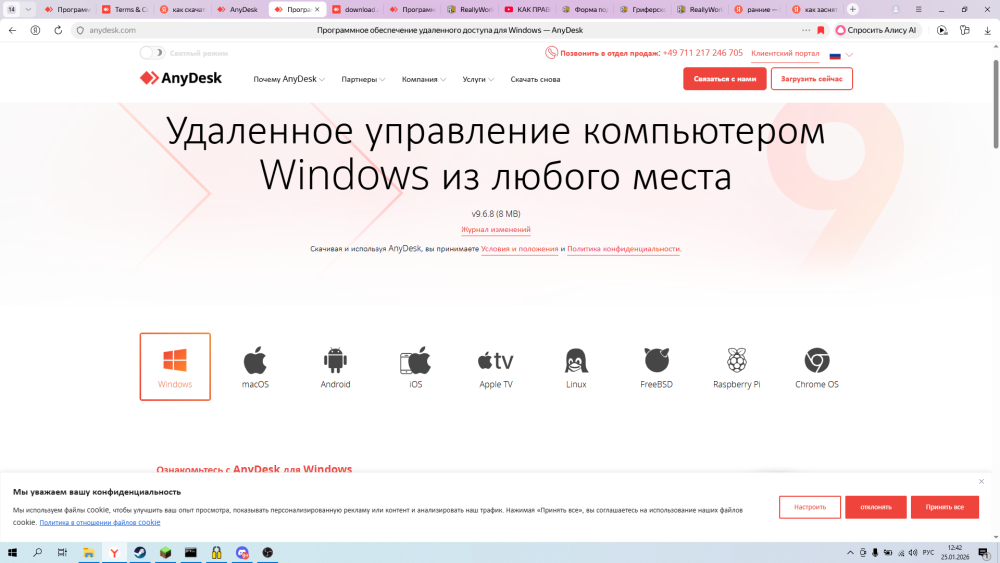Open 'Скачать снова' nav item
The width and height of the screenshot is (1000, 563).
click(535, 80)
